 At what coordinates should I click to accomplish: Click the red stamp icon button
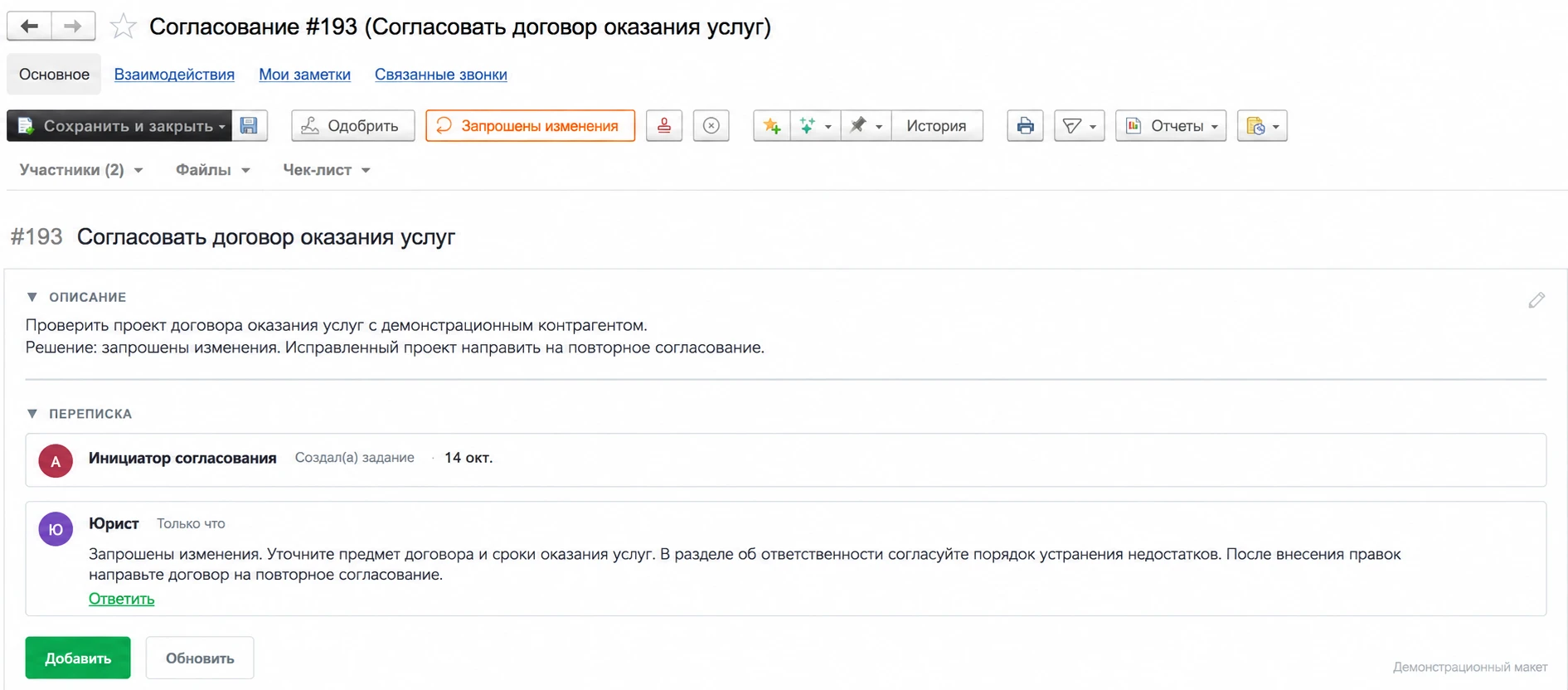664,126
